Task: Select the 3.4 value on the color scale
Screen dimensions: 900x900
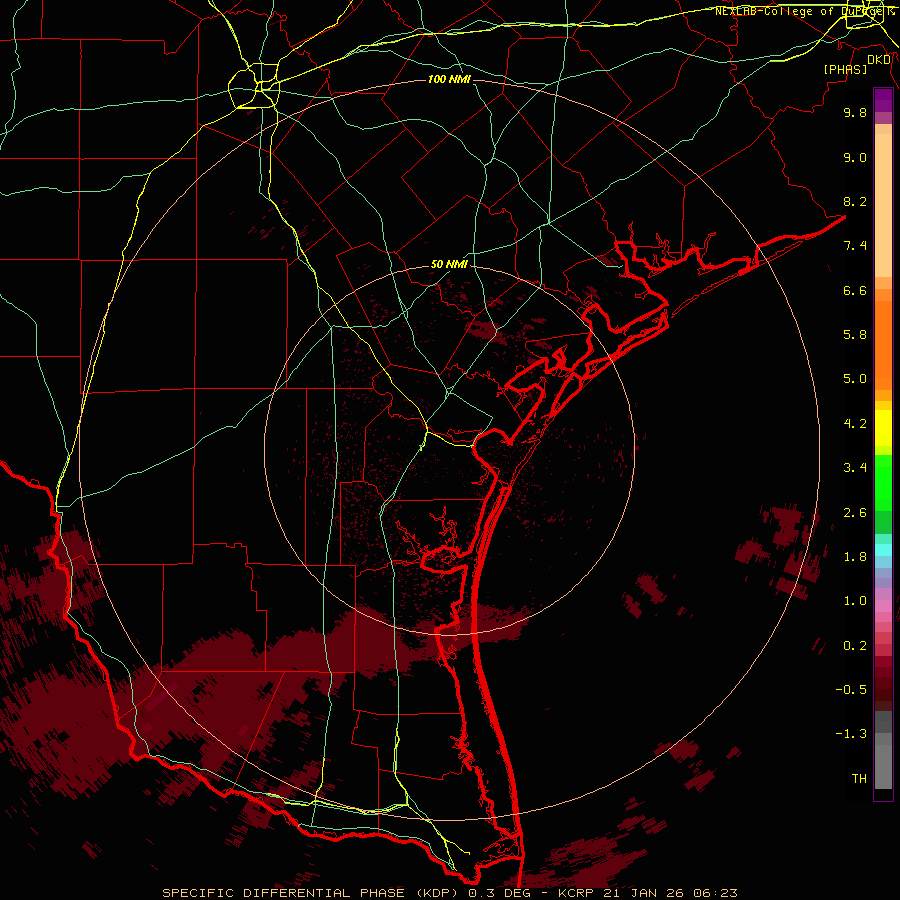Action: click(855, 468)
